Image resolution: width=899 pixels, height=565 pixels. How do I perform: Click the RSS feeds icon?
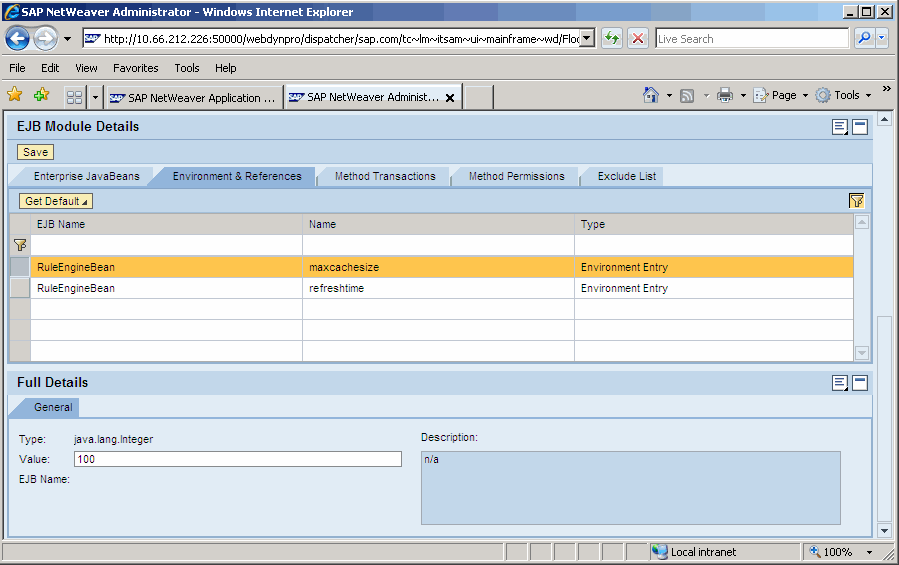point(686,95)
